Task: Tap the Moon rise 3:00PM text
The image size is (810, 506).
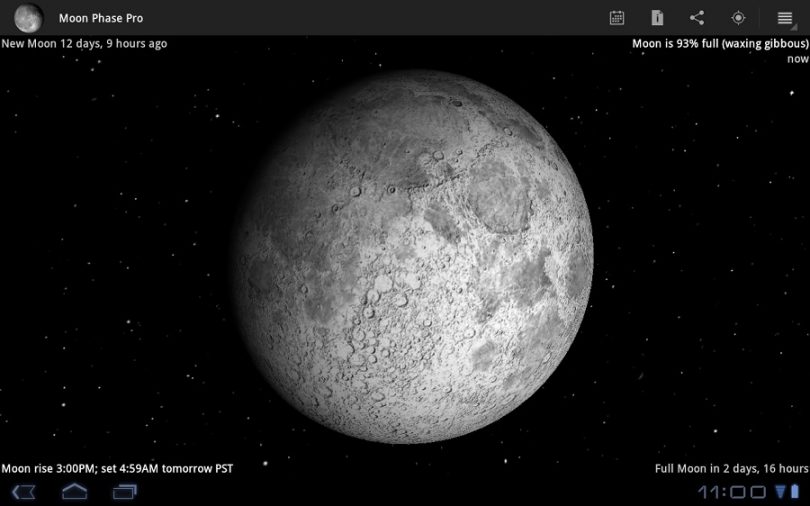Action: point(117,468)
